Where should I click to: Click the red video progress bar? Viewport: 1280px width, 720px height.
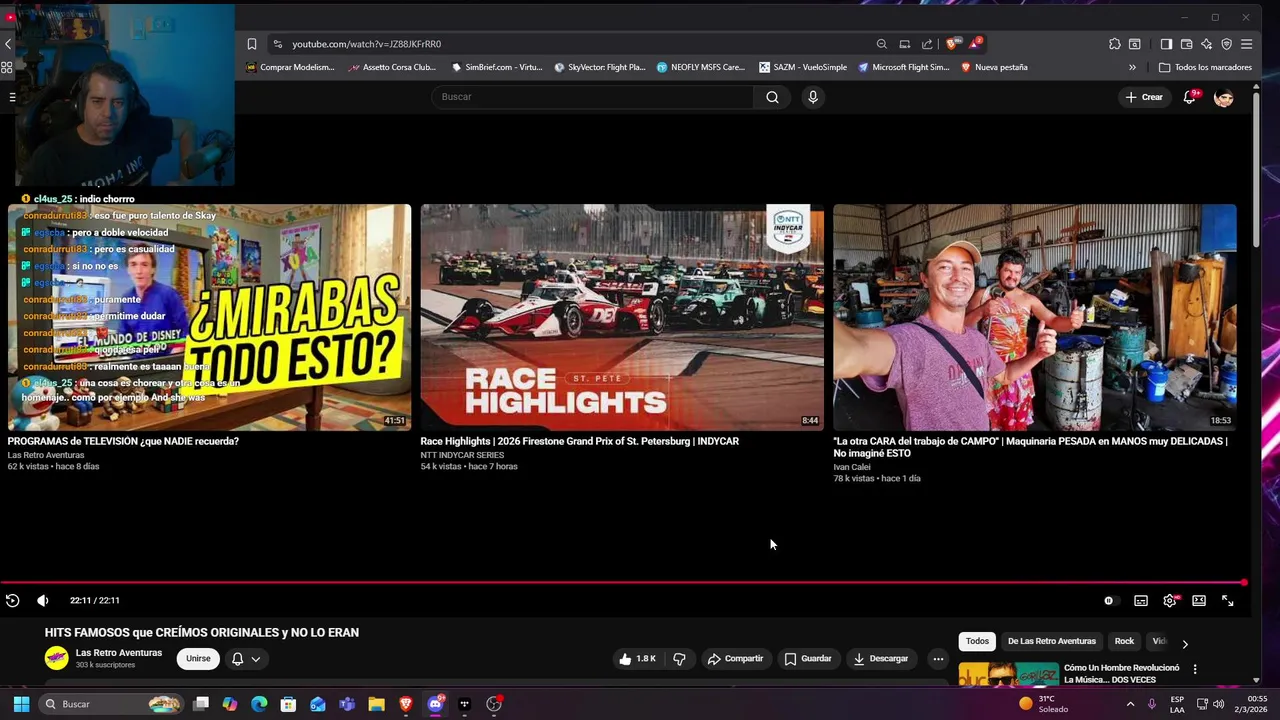[x=622, y=582]
